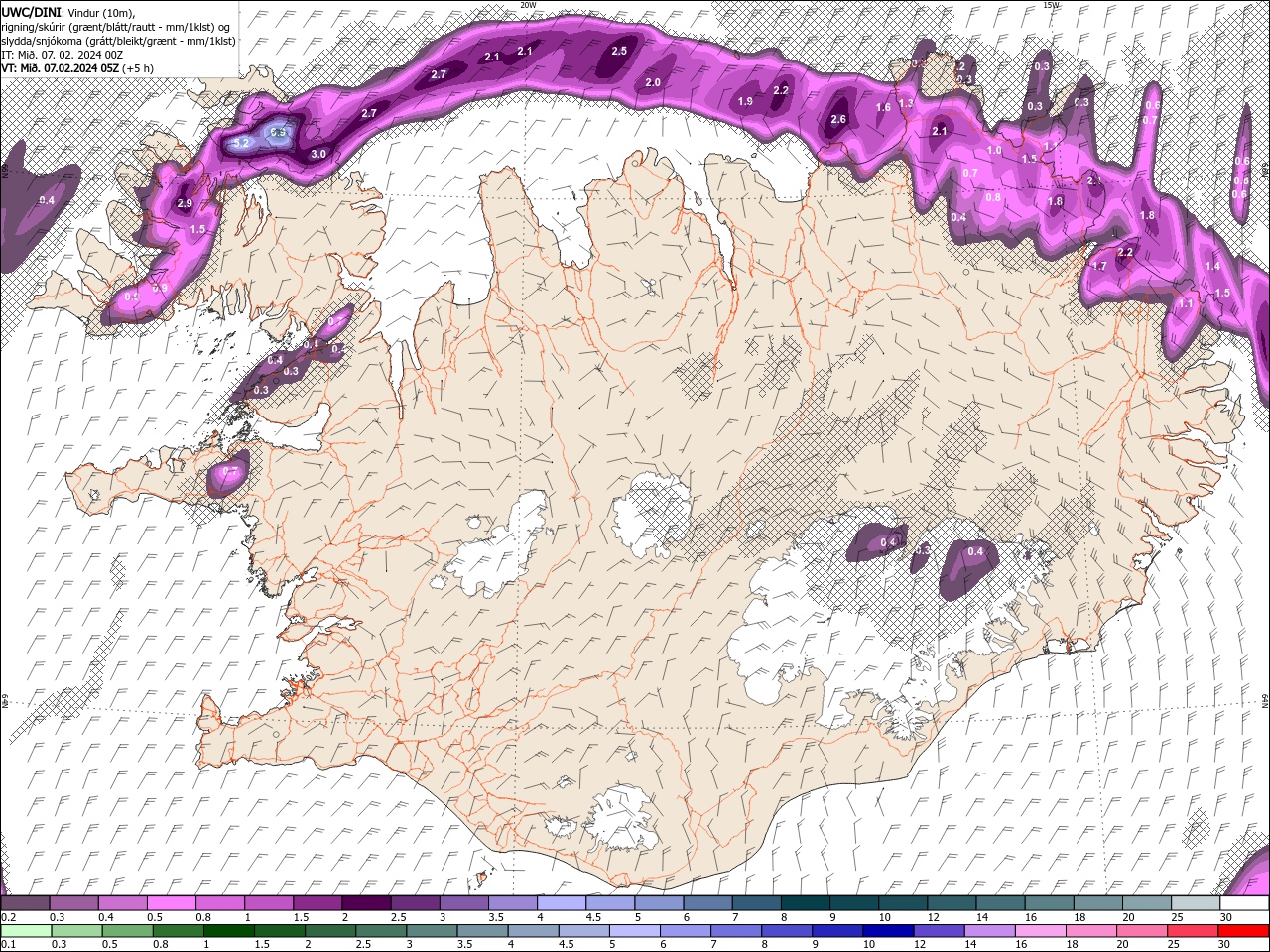
Task: Click the 2.6 snowfall value on map
Action: click(x=838, y=119)
